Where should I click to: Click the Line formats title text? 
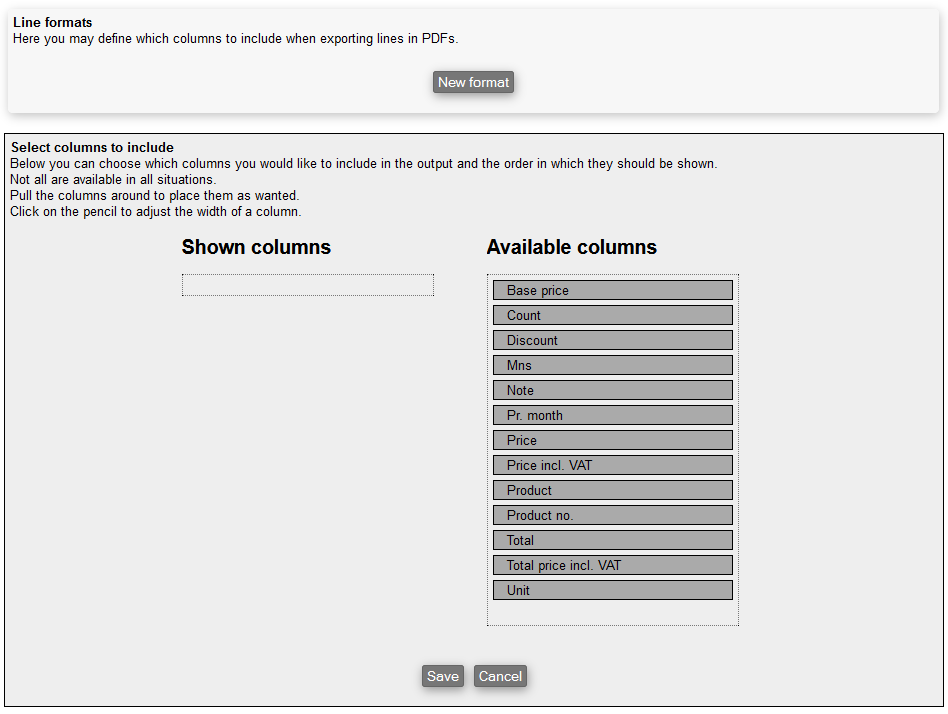pos(53,22)
